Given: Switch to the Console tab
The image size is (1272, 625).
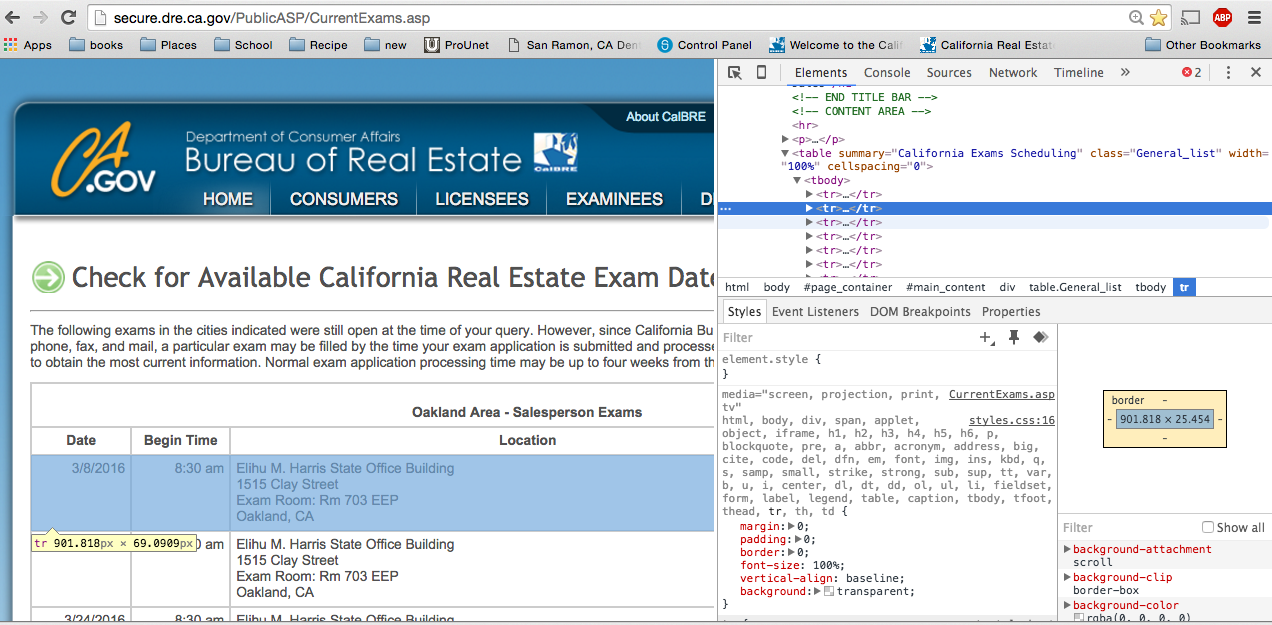Looking at the screenshot, I should click(x=887, y=72).
